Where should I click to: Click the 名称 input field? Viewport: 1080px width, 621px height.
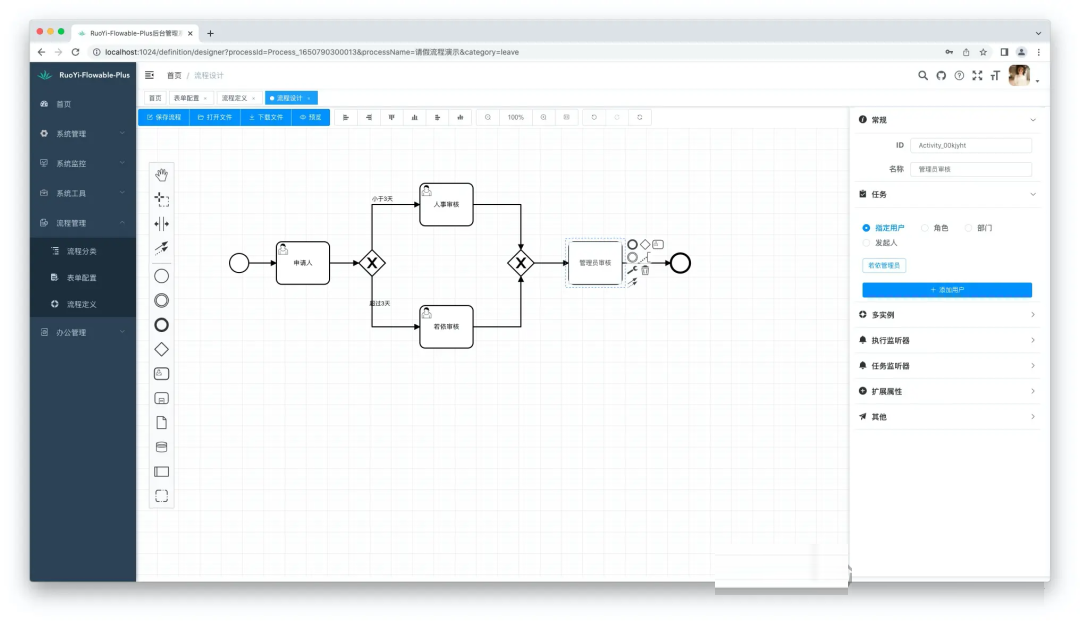pos(970,169)
